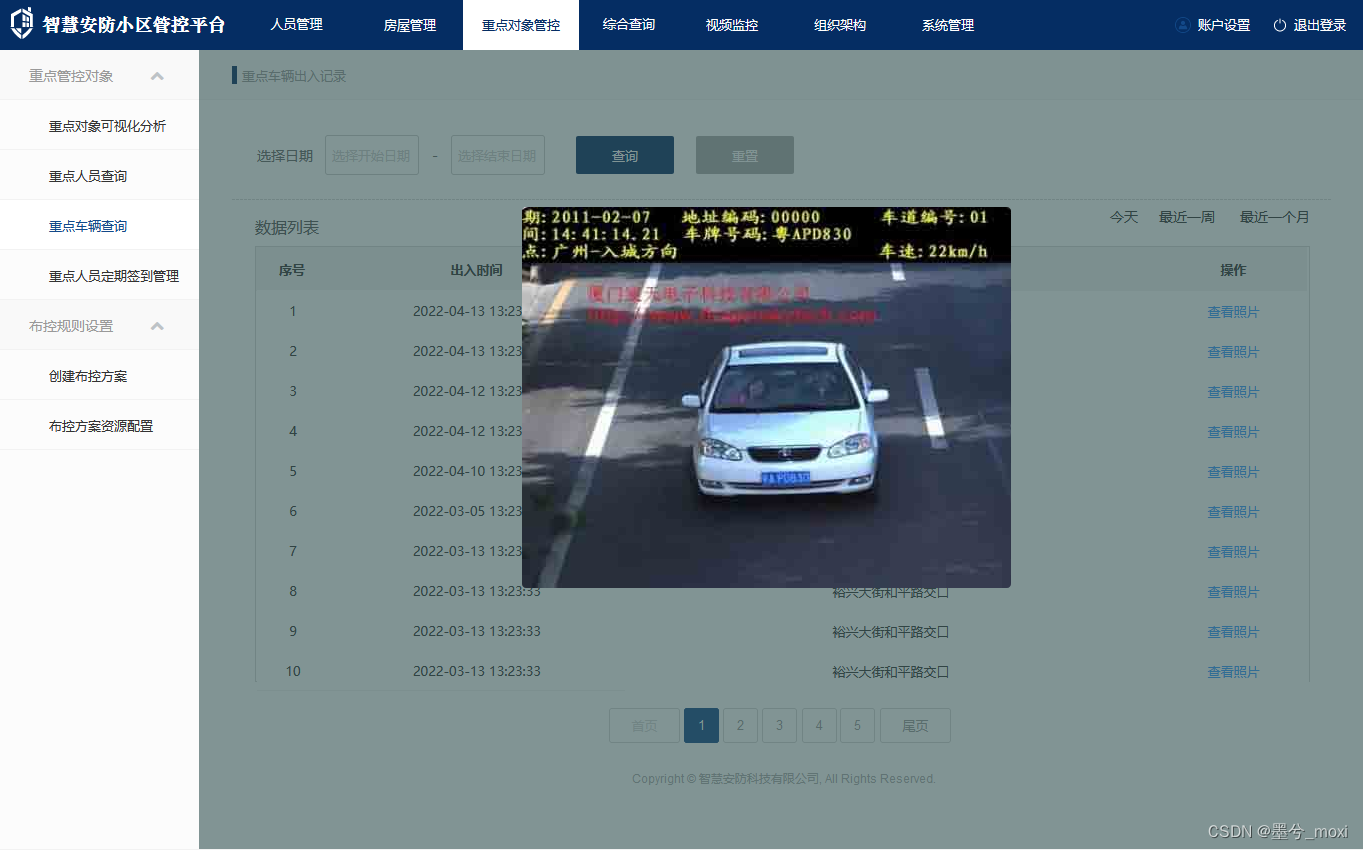
Task: Go to the first page with 首页
Action: coord(644,726)
